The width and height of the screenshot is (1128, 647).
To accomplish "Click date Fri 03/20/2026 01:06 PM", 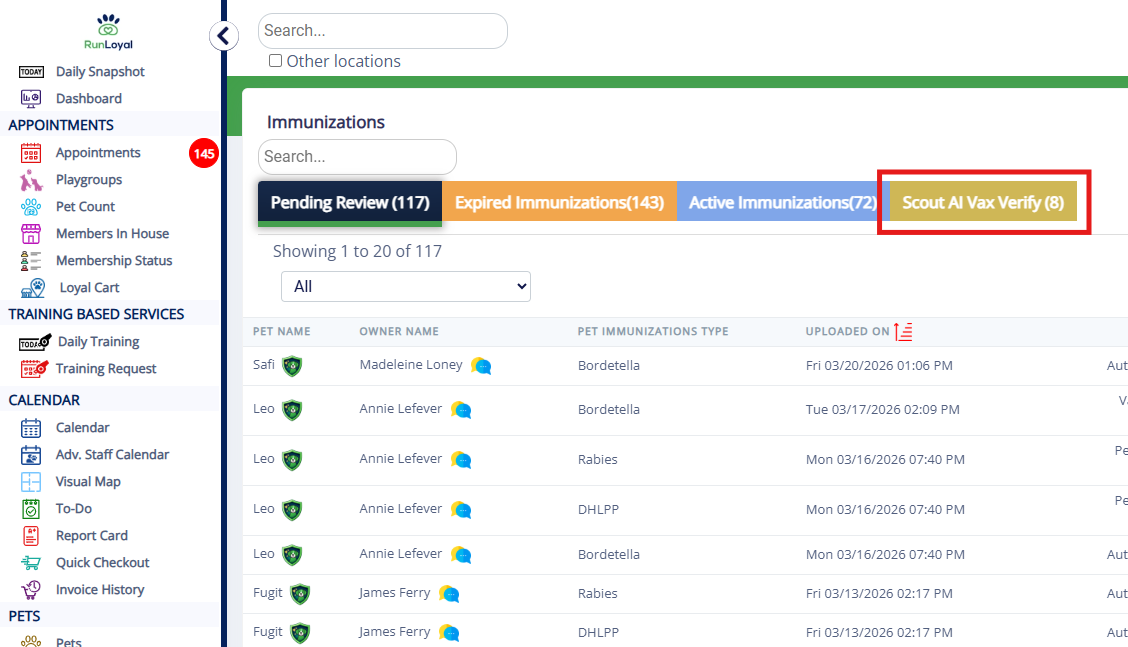I will [x=878, y=366].
